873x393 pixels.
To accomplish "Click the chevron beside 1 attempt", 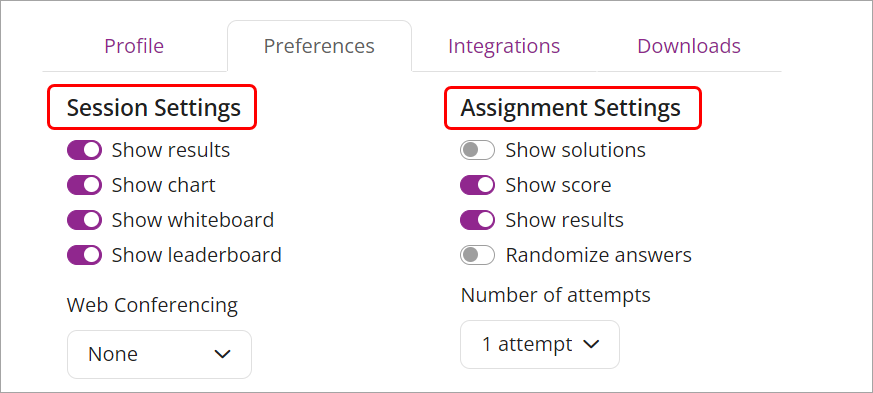I will (591, 344).
